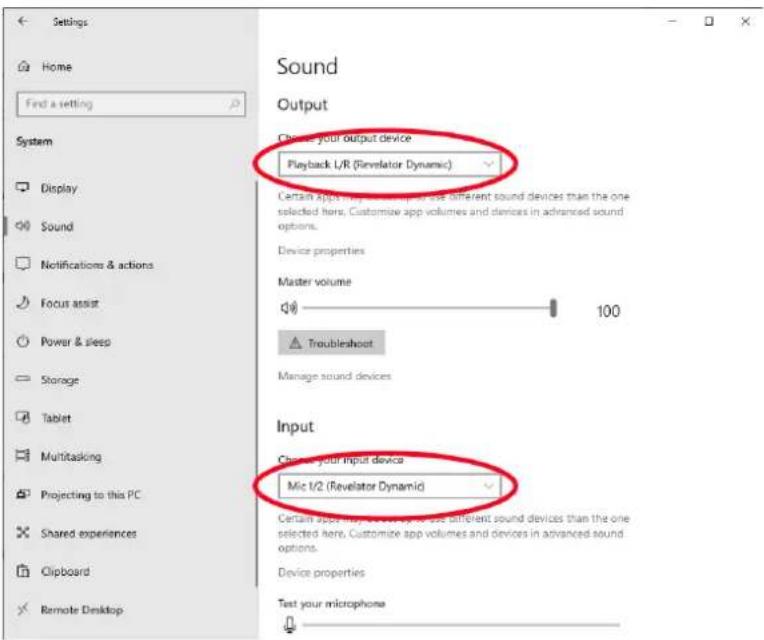Click the Test your microphone label
Screen dimensions: 764x640
coord(331,603)
